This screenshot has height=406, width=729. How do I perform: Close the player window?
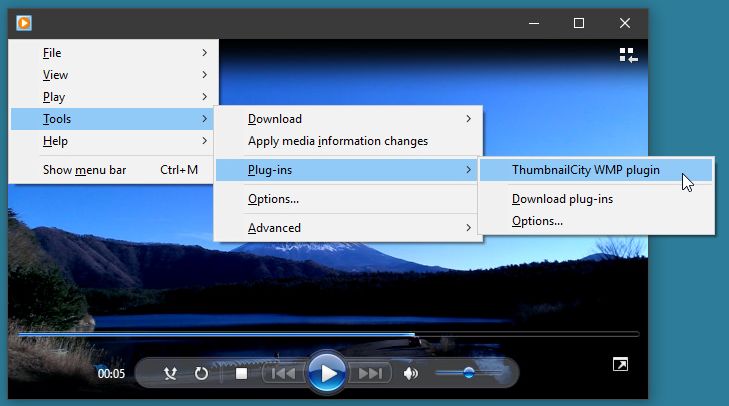(624, 23)
